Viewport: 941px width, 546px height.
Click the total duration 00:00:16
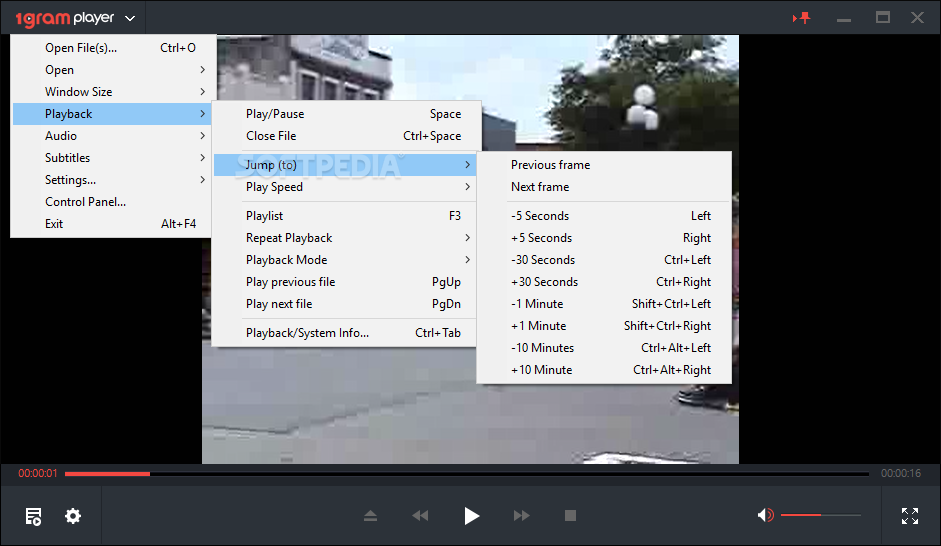901,473
